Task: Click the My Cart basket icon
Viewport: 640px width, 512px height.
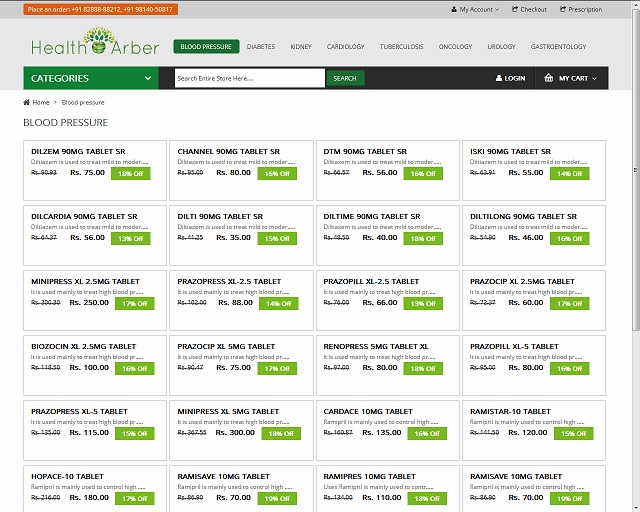Action: coord(549,78)
